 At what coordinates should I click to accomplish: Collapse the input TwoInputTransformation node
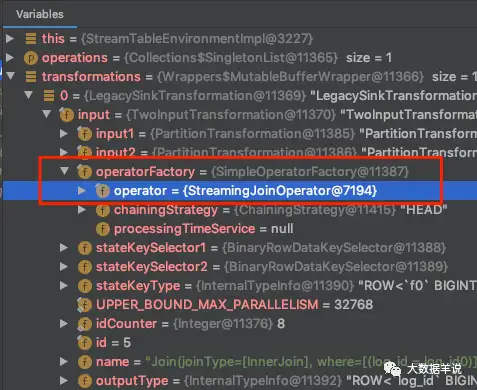[x=47, y=114]
